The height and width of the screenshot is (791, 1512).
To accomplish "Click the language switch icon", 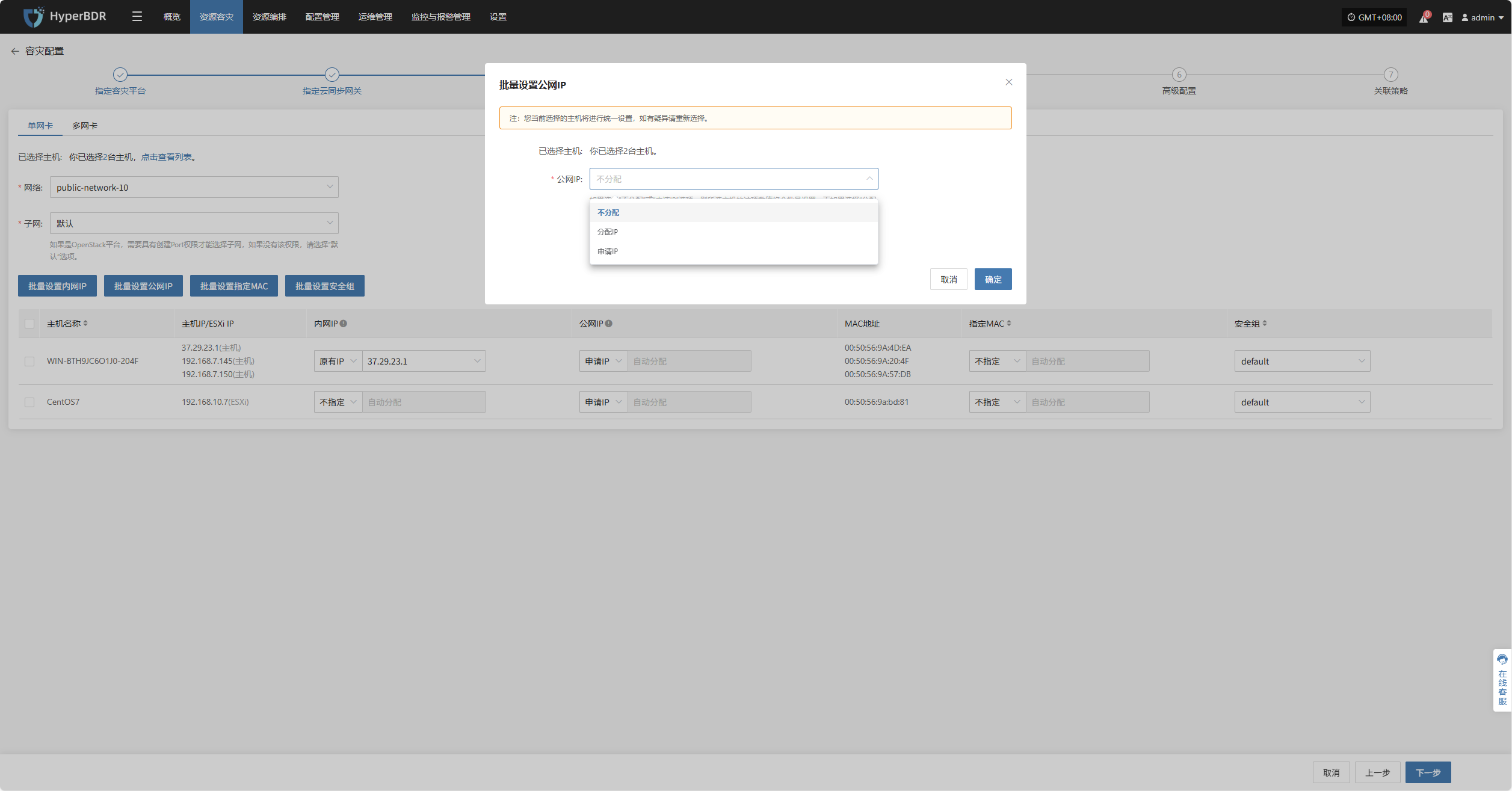I will click(x=1447, y=17).
